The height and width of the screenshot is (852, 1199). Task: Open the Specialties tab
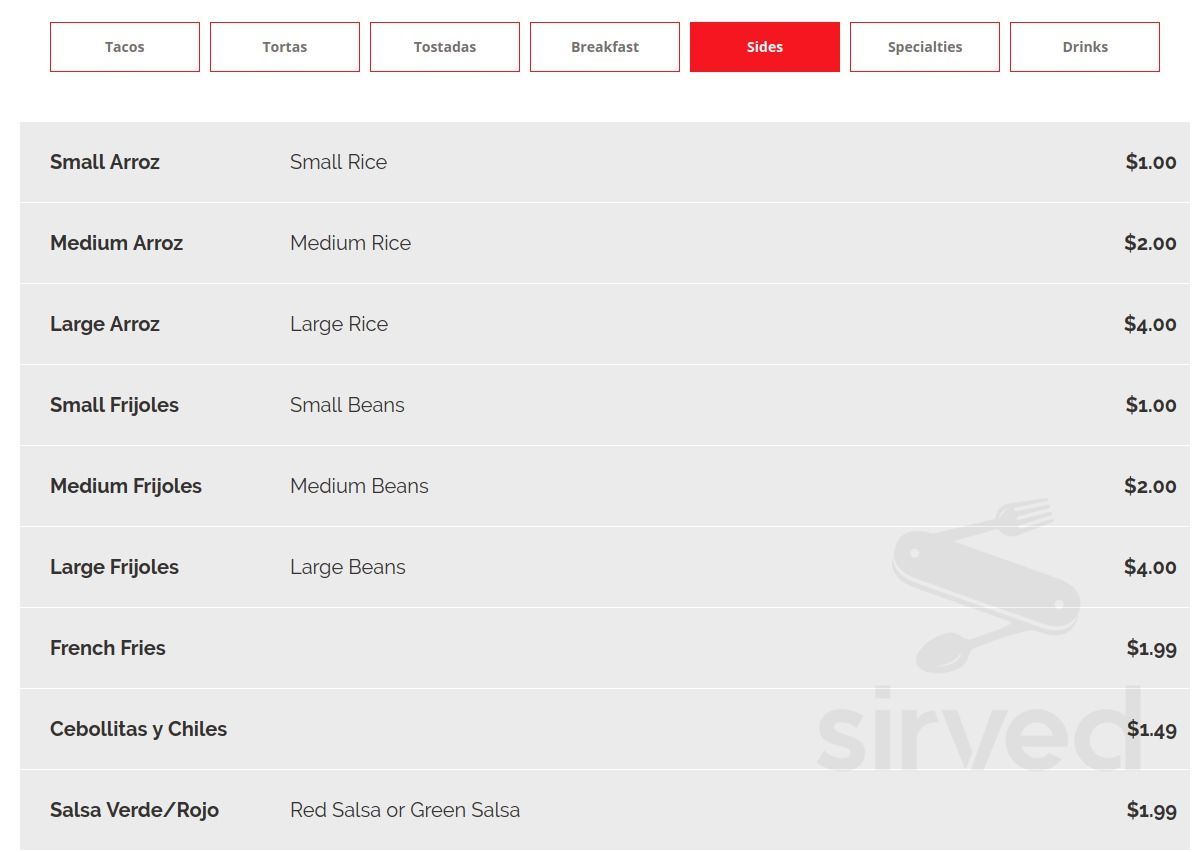point(925,47)
